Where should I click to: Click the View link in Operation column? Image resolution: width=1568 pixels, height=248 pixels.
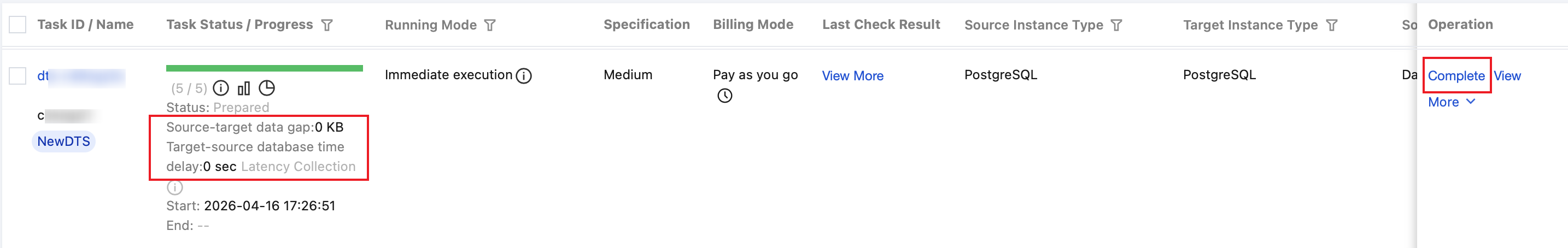1507,76
